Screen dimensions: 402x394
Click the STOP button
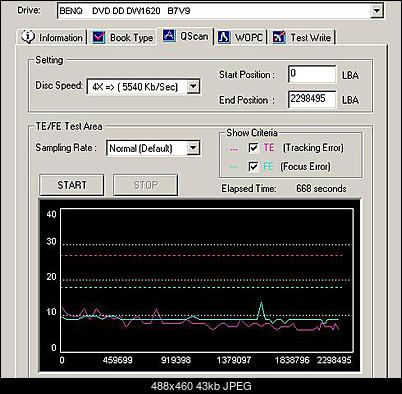click(x=145, y=185)
